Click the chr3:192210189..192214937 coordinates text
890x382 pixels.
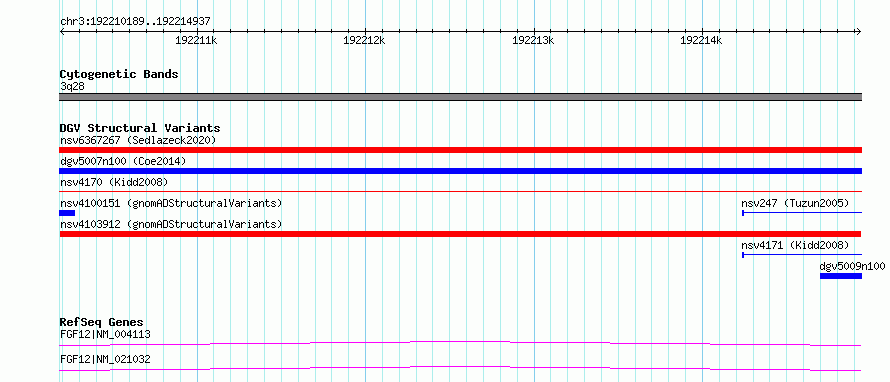coord(135,21)
